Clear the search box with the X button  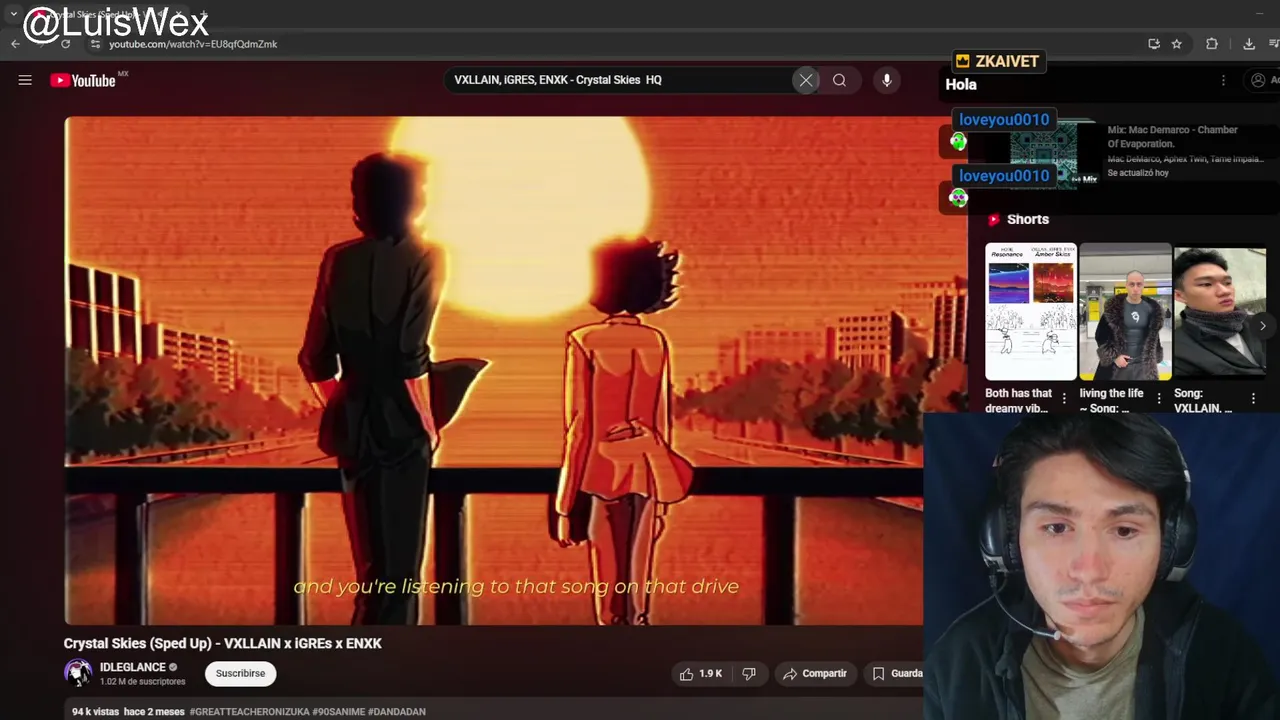(x=806, y=80)
